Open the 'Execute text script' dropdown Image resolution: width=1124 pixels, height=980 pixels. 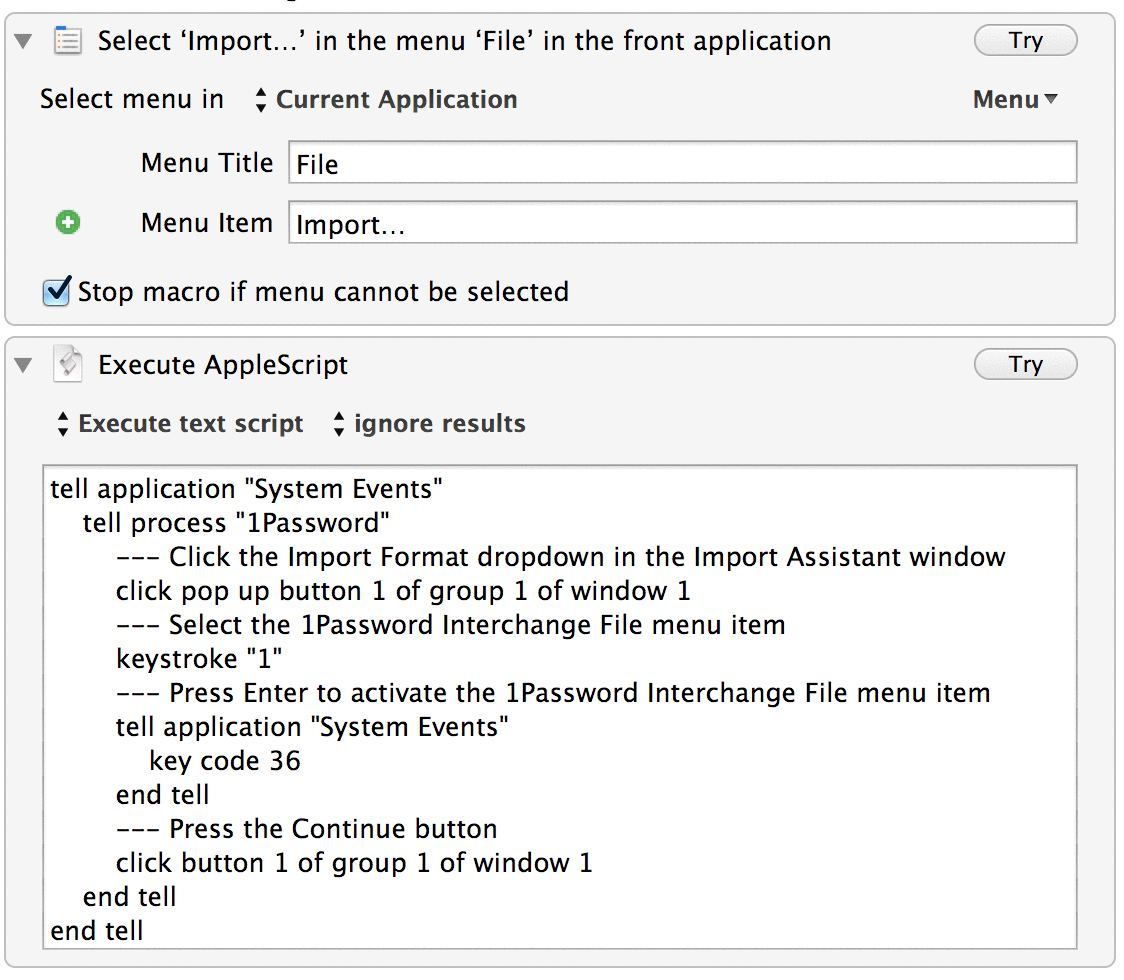pos(180,424)
